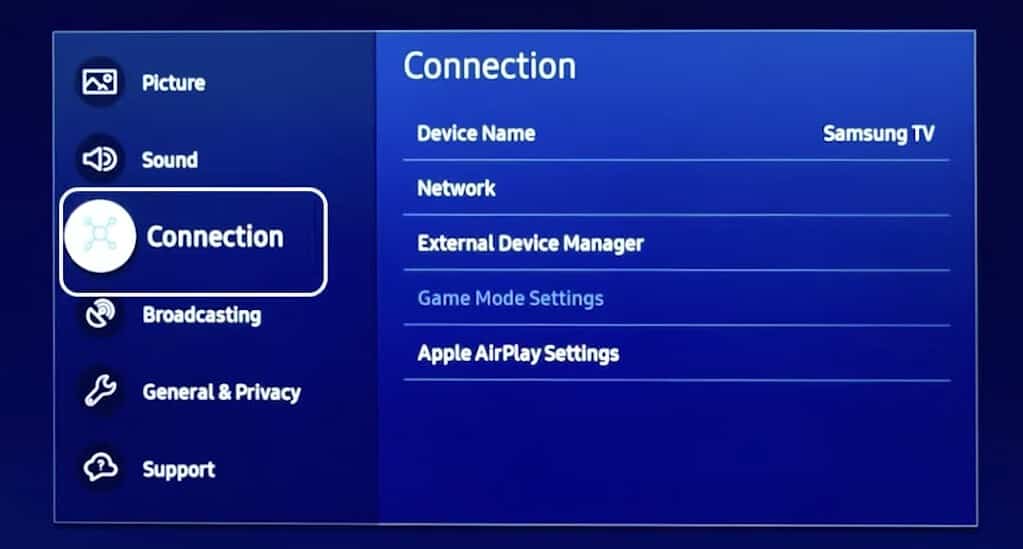Click the highlighted Connection network icon

coord(100,236)
